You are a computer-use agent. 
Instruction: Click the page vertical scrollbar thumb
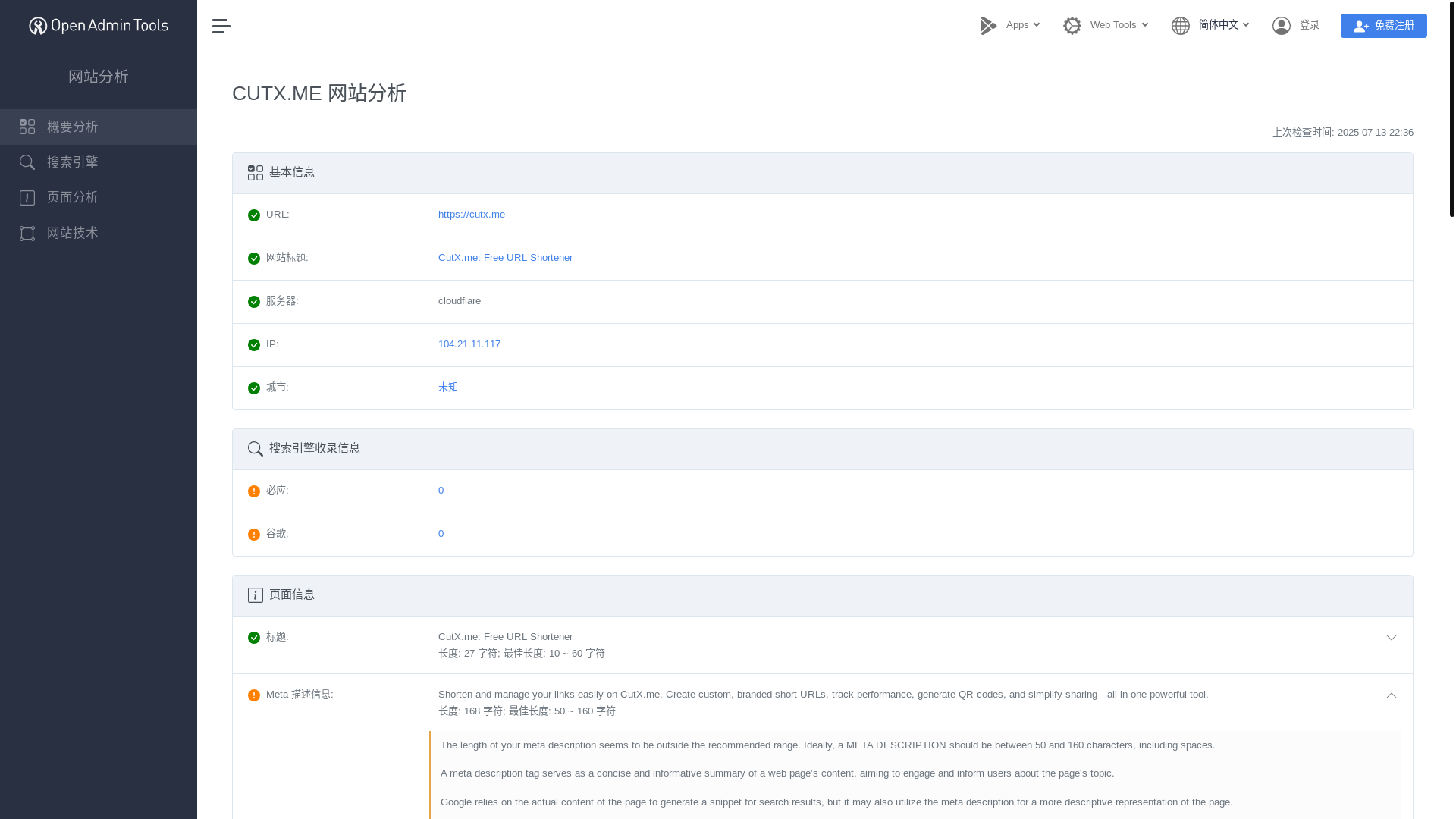[x=1452, y=108]
